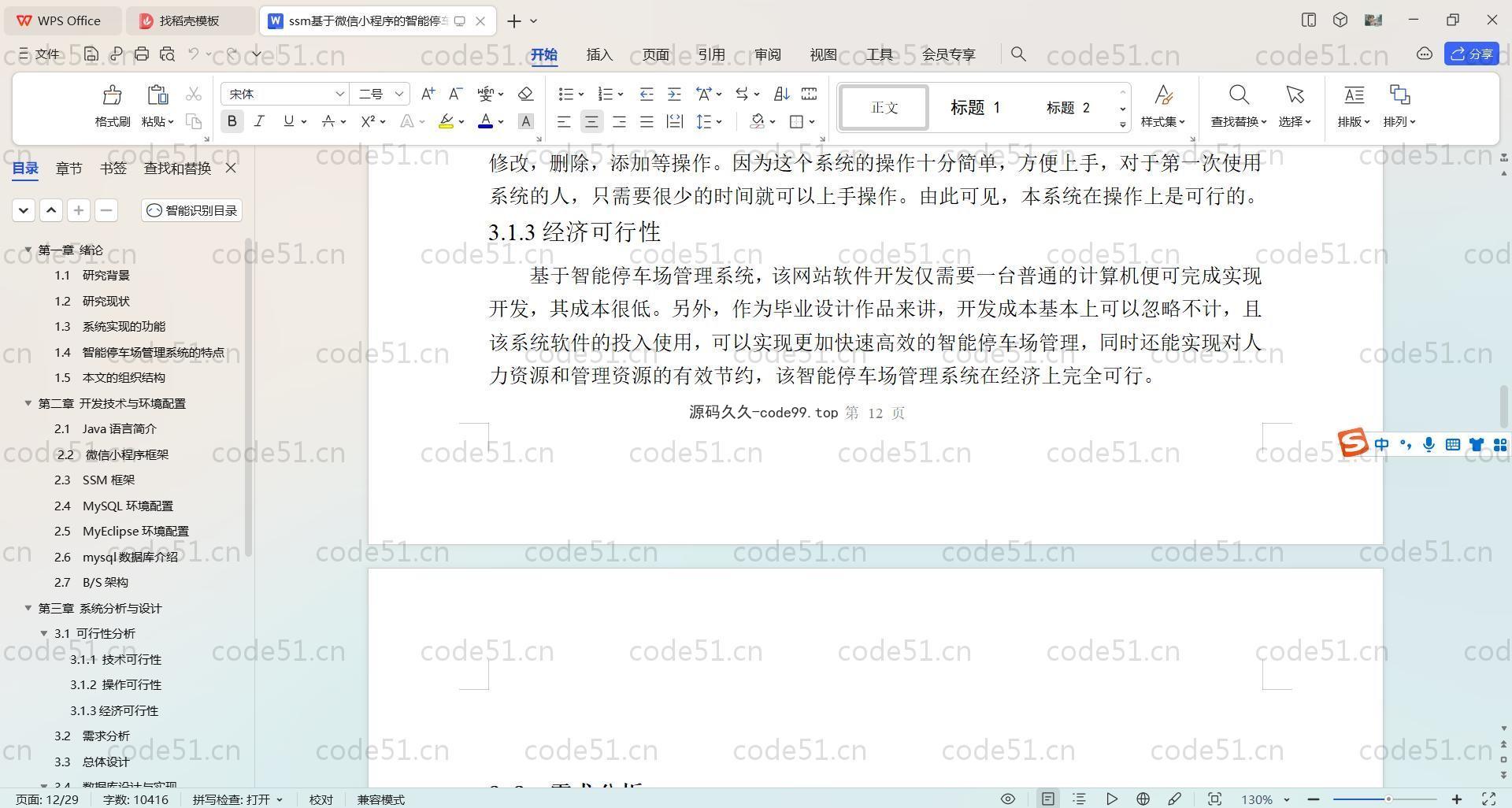The height and width of the screenshot is (808, 1512).
Task: Toggle Bold formatting
Action: tap(232, 121)
